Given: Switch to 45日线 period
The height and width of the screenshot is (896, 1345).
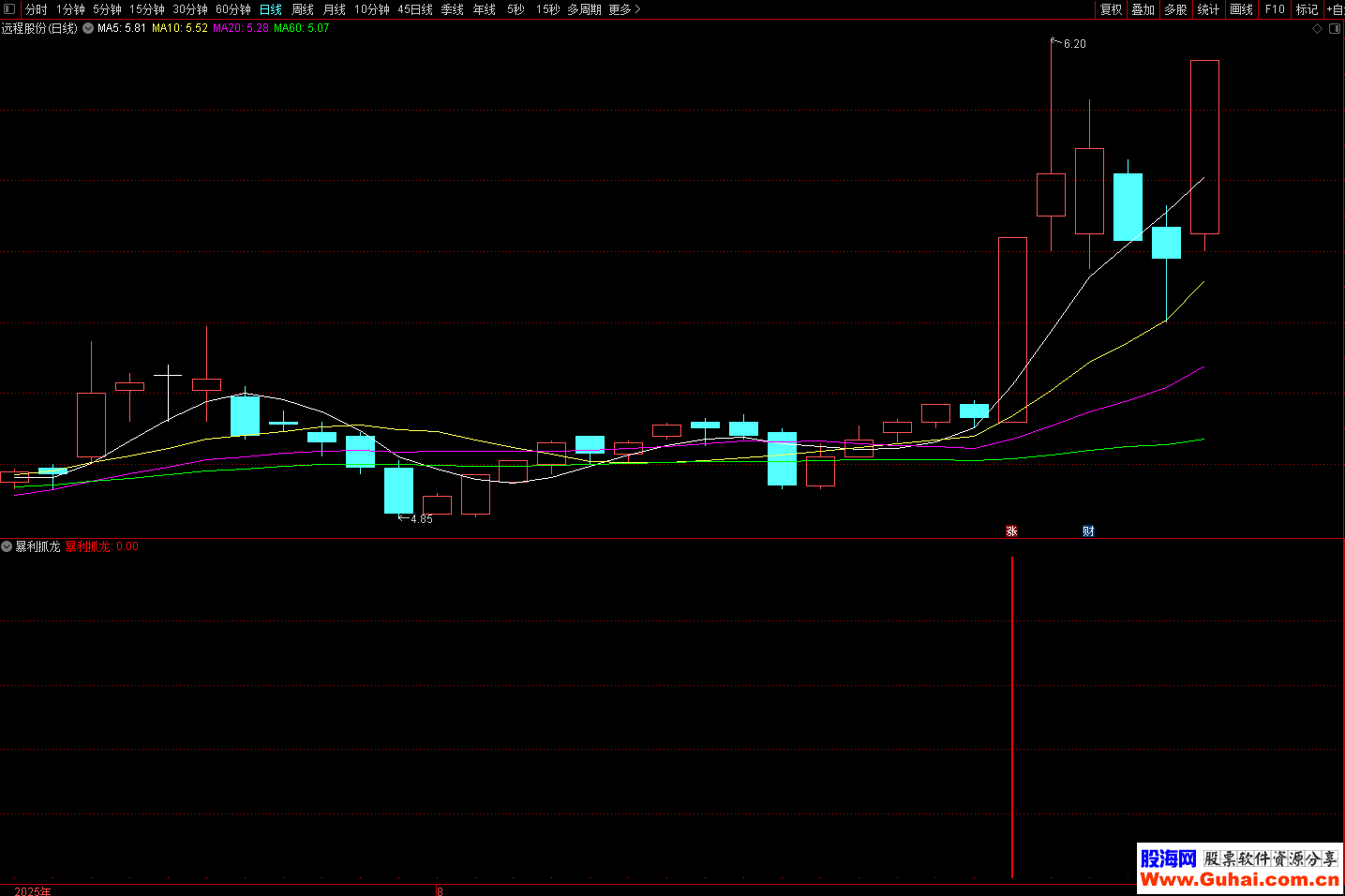Looking at the screenshot, I should (x=415, y=9).
